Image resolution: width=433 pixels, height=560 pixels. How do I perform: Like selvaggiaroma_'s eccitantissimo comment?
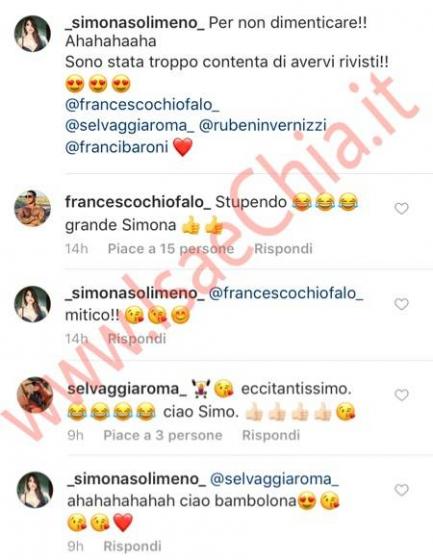click(x=401, y=395)
